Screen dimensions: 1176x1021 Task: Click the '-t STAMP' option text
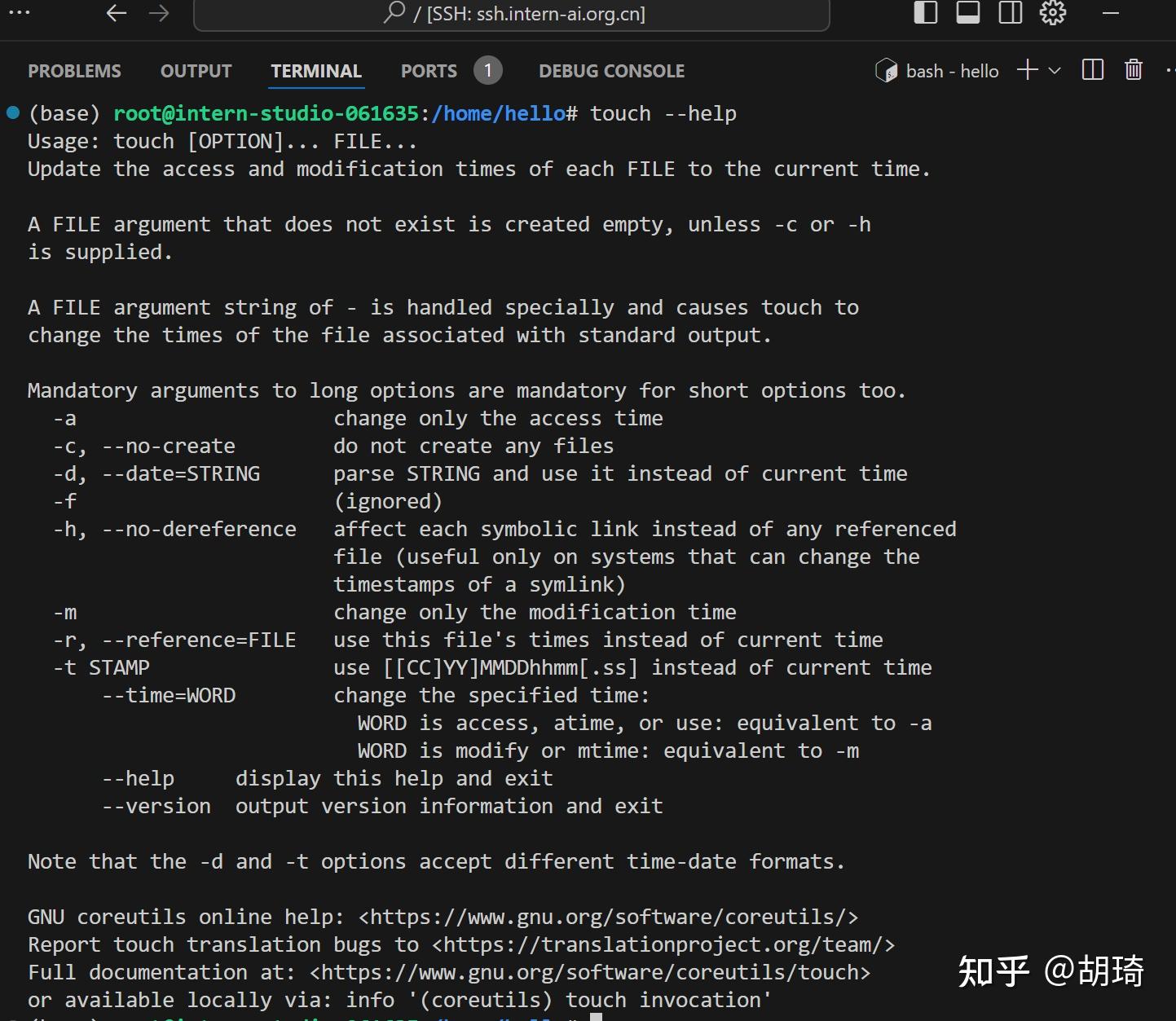[x=101, y=667]
